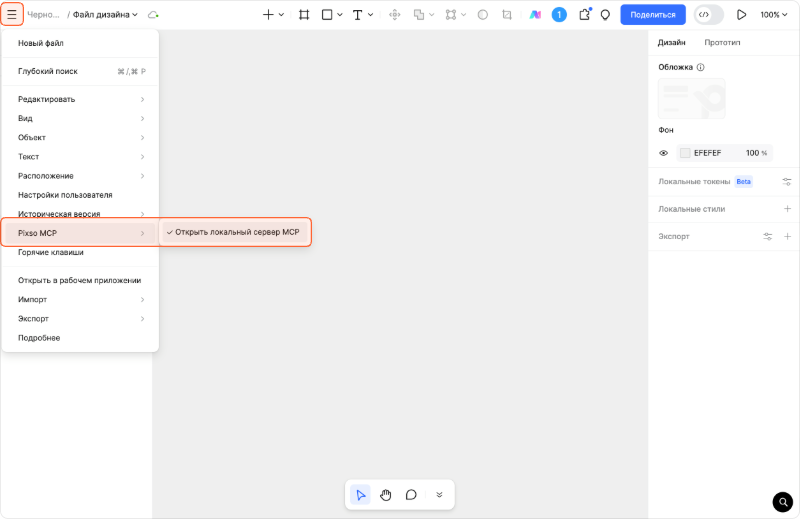Open the plugins puzzle icon

[x=584, y=15]
